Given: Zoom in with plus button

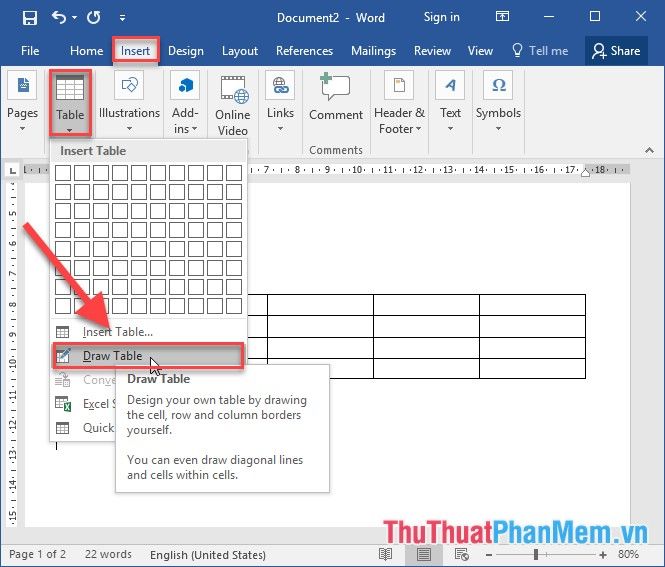Looking at the screenshot, I should pyautogui.click(x=603, y=555).
